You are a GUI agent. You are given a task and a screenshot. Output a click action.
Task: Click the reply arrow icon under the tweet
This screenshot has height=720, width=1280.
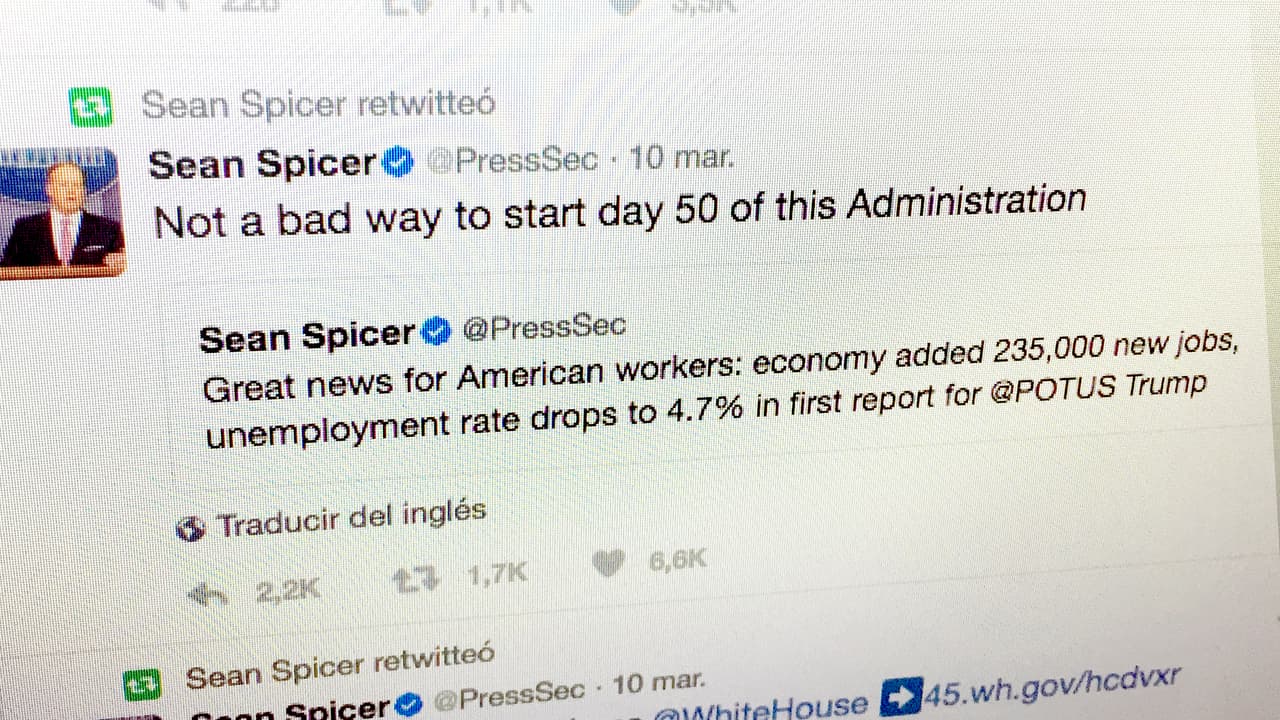208,594
